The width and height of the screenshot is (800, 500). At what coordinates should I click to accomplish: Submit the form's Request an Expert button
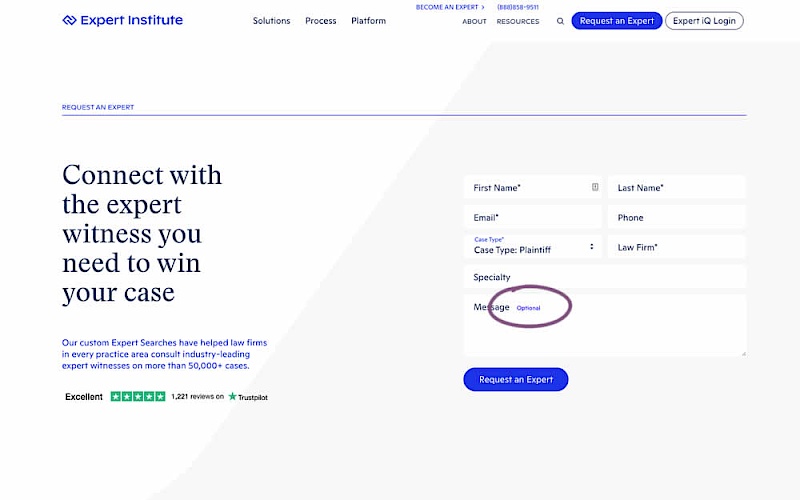[515, 380]
